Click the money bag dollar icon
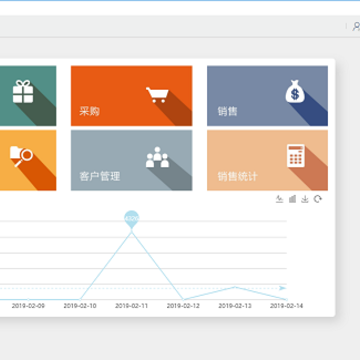The image size is (360, 360). [295, 91]
